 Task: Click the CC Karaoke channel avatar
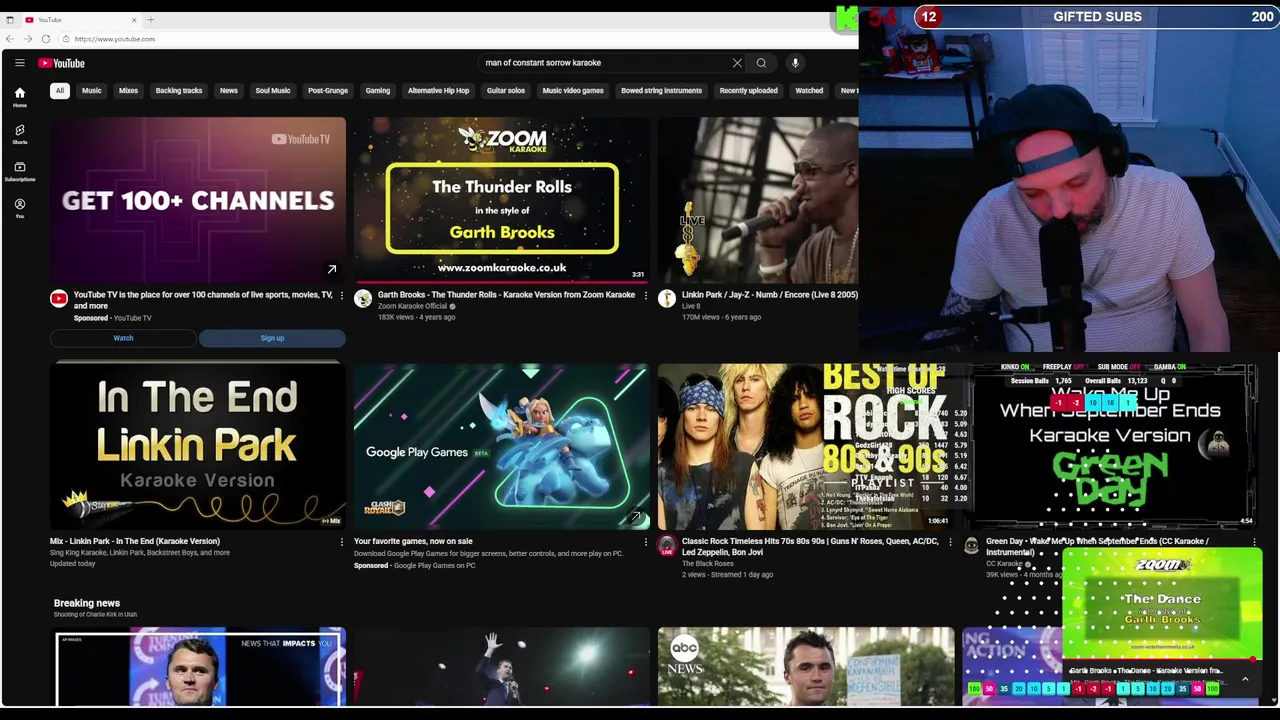pyautogui.click(x=971, y=545)
